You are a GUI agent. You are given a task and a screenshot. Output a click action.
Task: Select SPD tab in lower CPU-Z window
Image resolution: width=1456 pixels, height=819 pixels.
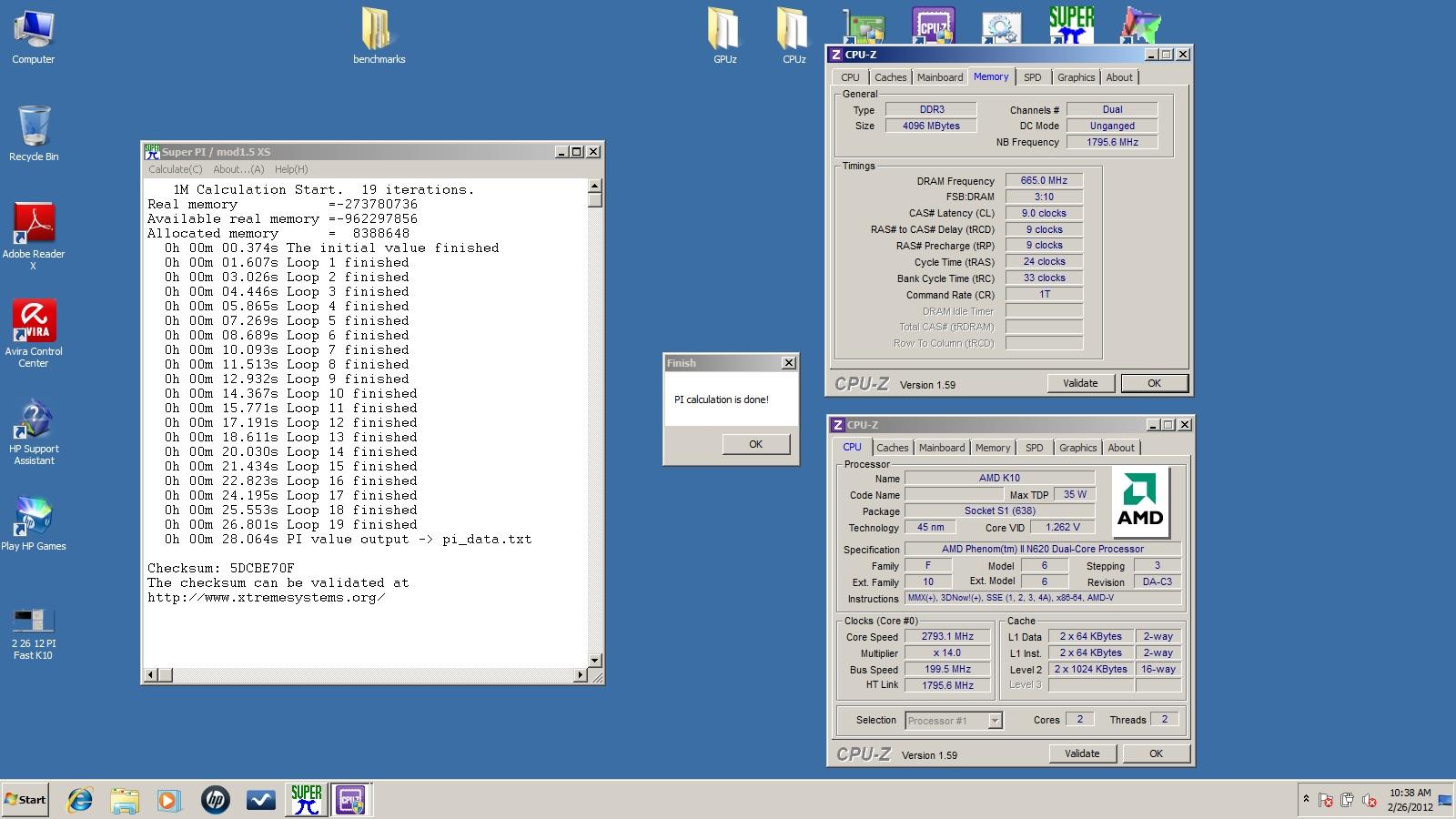point(1034,449)
